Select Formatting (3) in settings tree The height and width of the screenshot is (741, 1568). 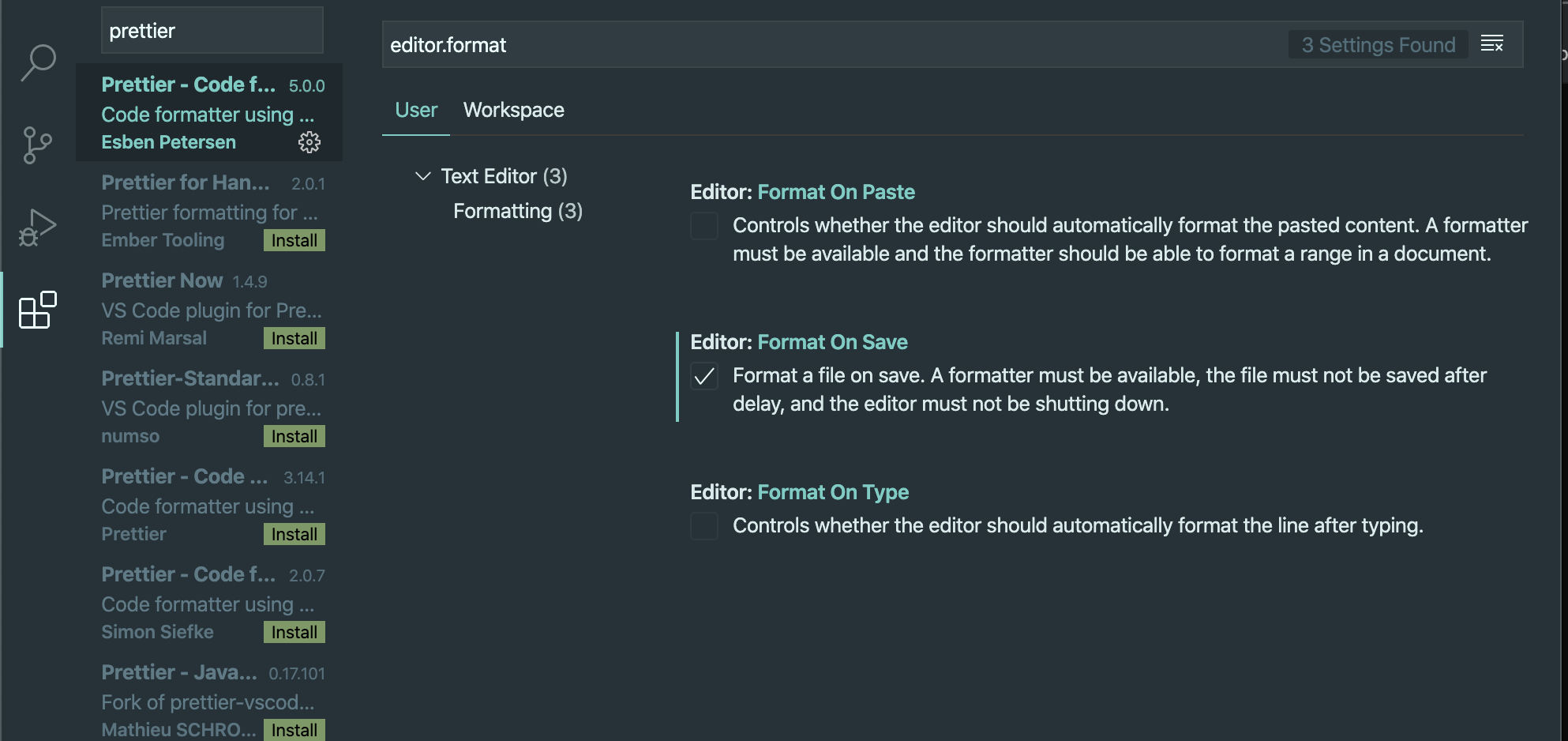[518, 211]
